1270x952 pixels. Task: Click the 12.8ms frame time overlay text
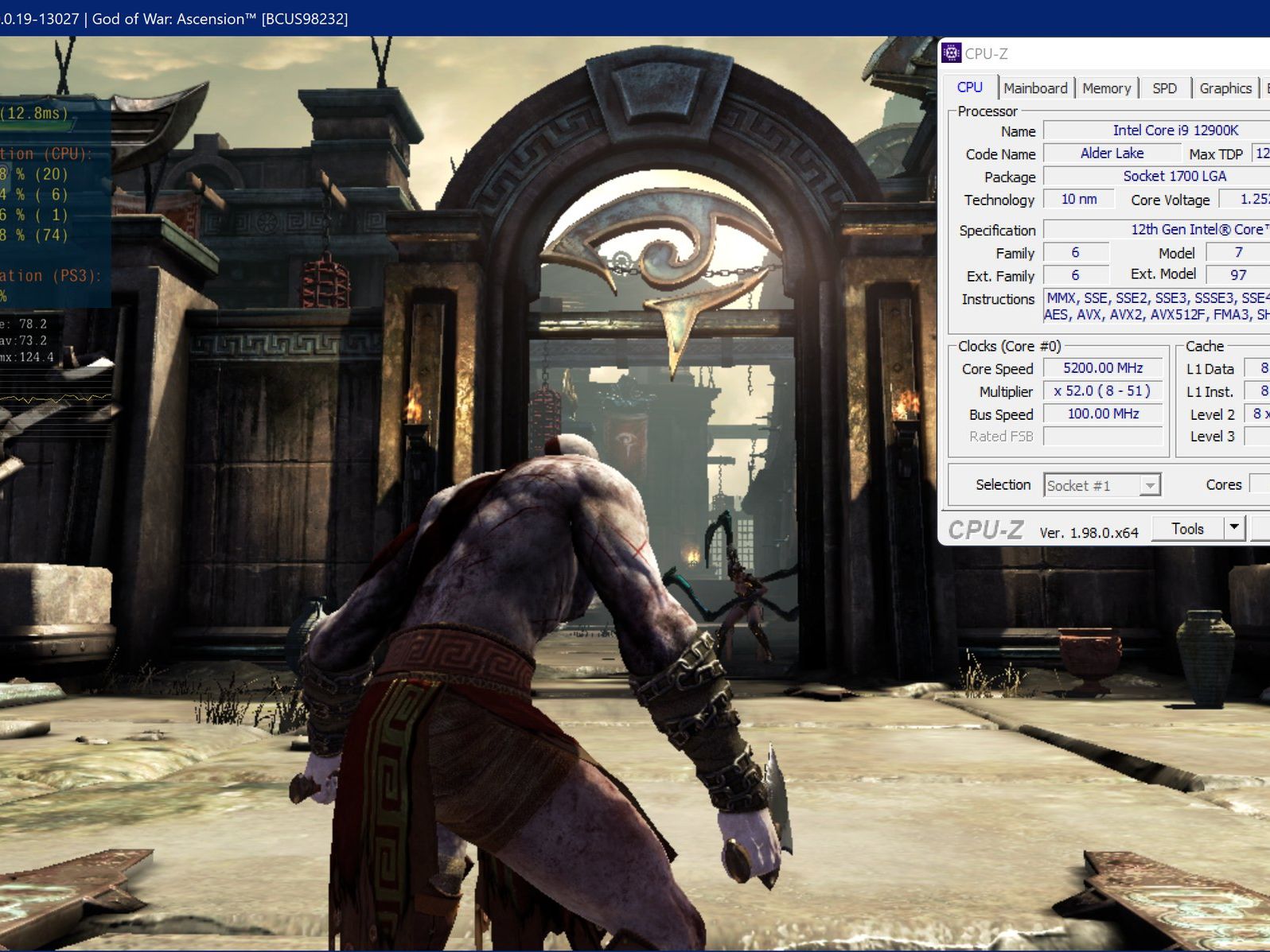point(35,113)
